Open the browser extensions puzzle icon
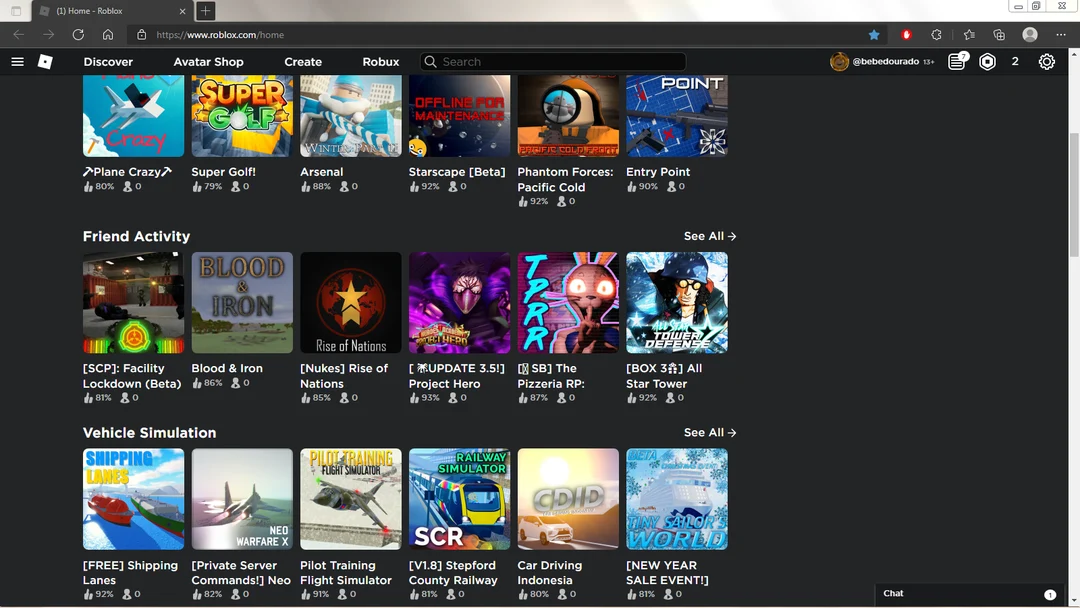This screenshot has height=608, width=1080. pos(936,34)
